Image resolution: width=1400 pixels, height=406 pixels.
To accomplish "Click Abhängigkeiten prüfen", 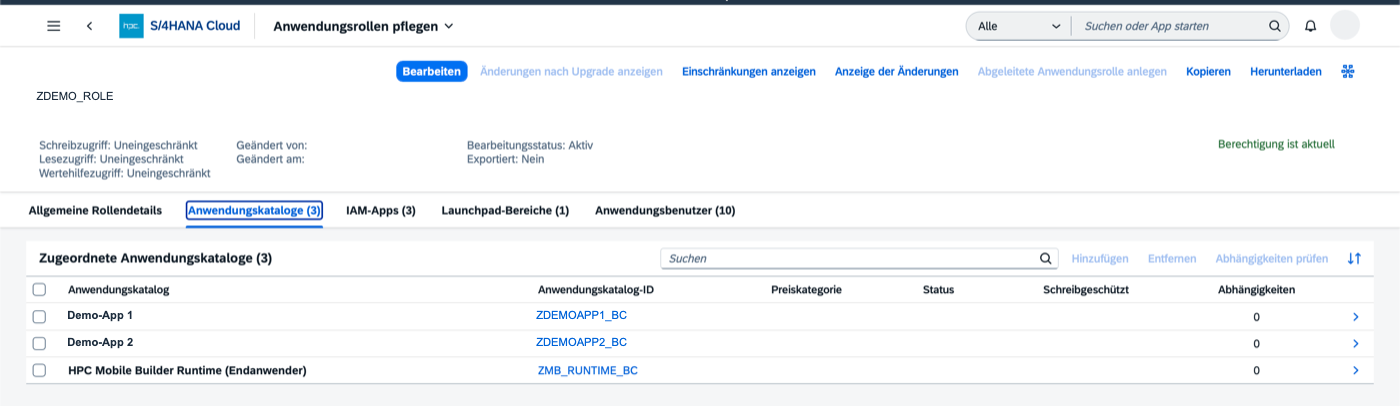I will click(1272, 258).
